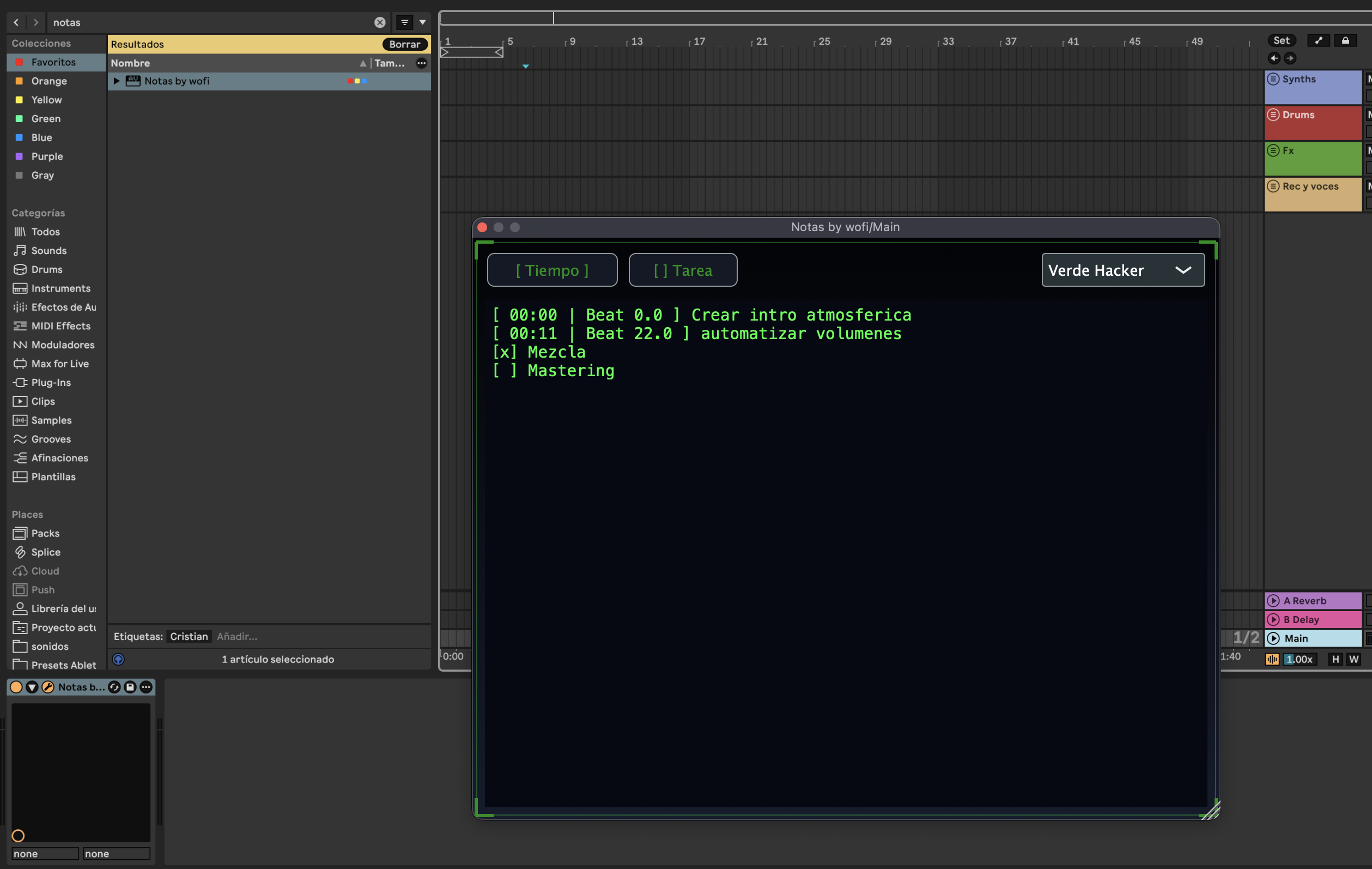Click the [ Tiempo ] button
The width and height of the screenshot is (1372, 869).
552,270
